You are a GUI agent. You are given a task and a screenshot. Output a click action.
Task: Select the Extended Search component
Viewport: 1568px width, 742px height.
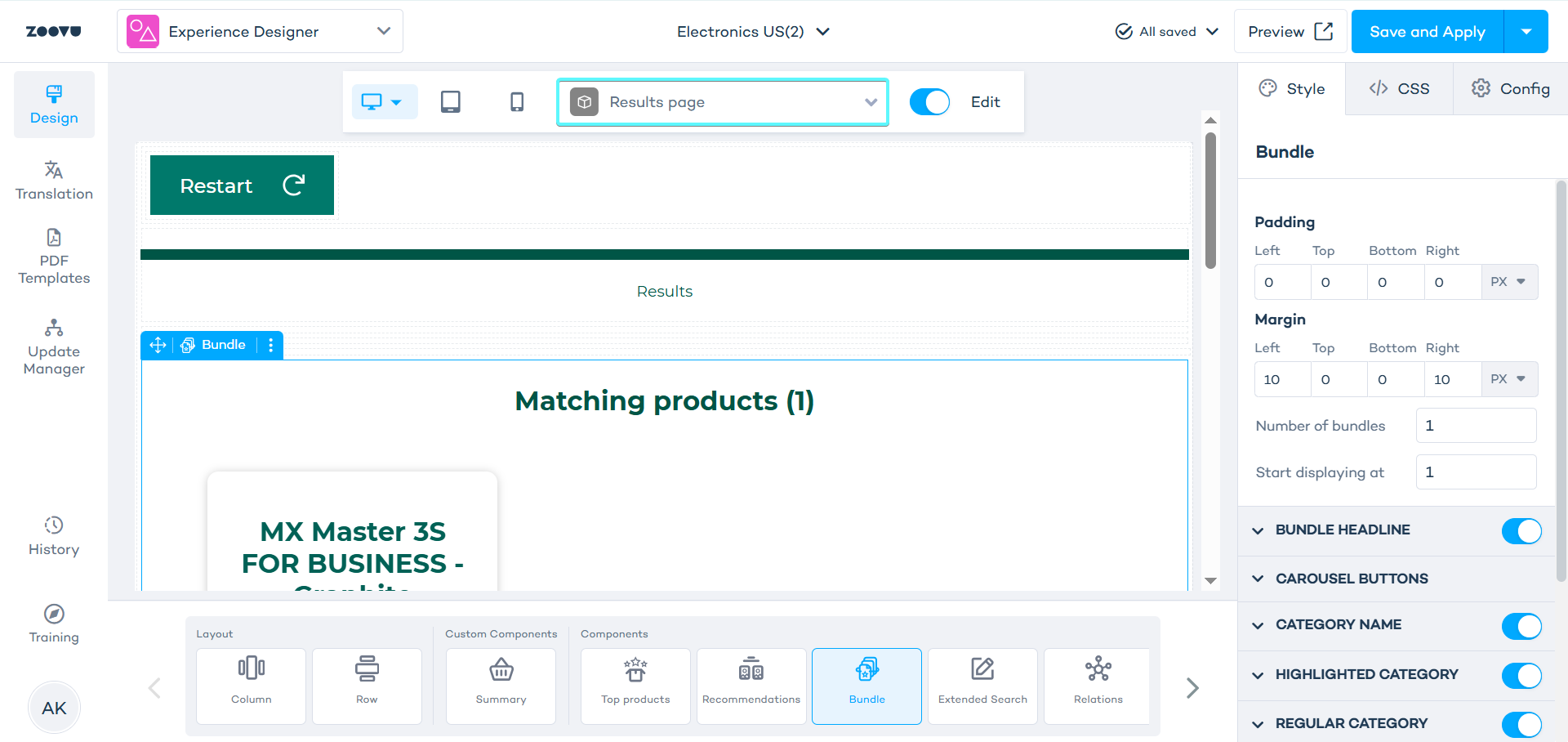pos(982,686)
